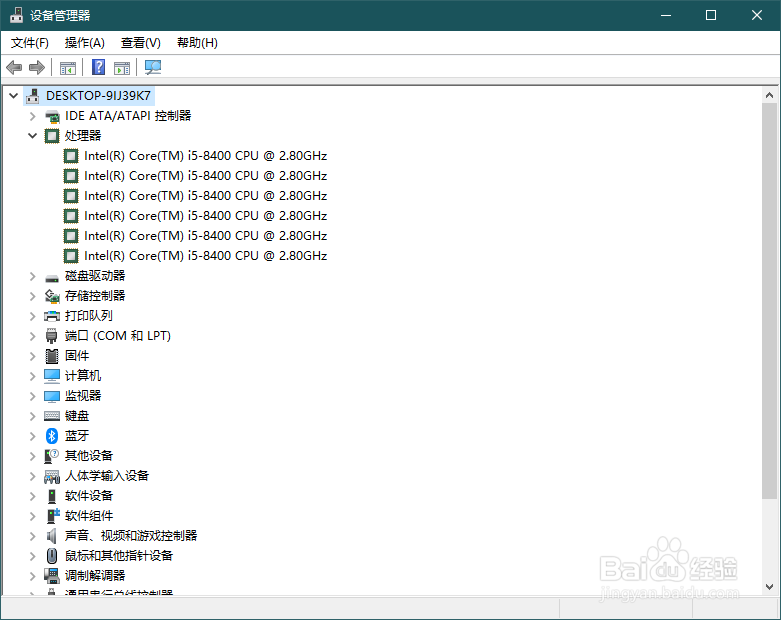
Task: Click the 声音、视频和游戏控制器 speaker icon
Action: (x=51, y=536)
